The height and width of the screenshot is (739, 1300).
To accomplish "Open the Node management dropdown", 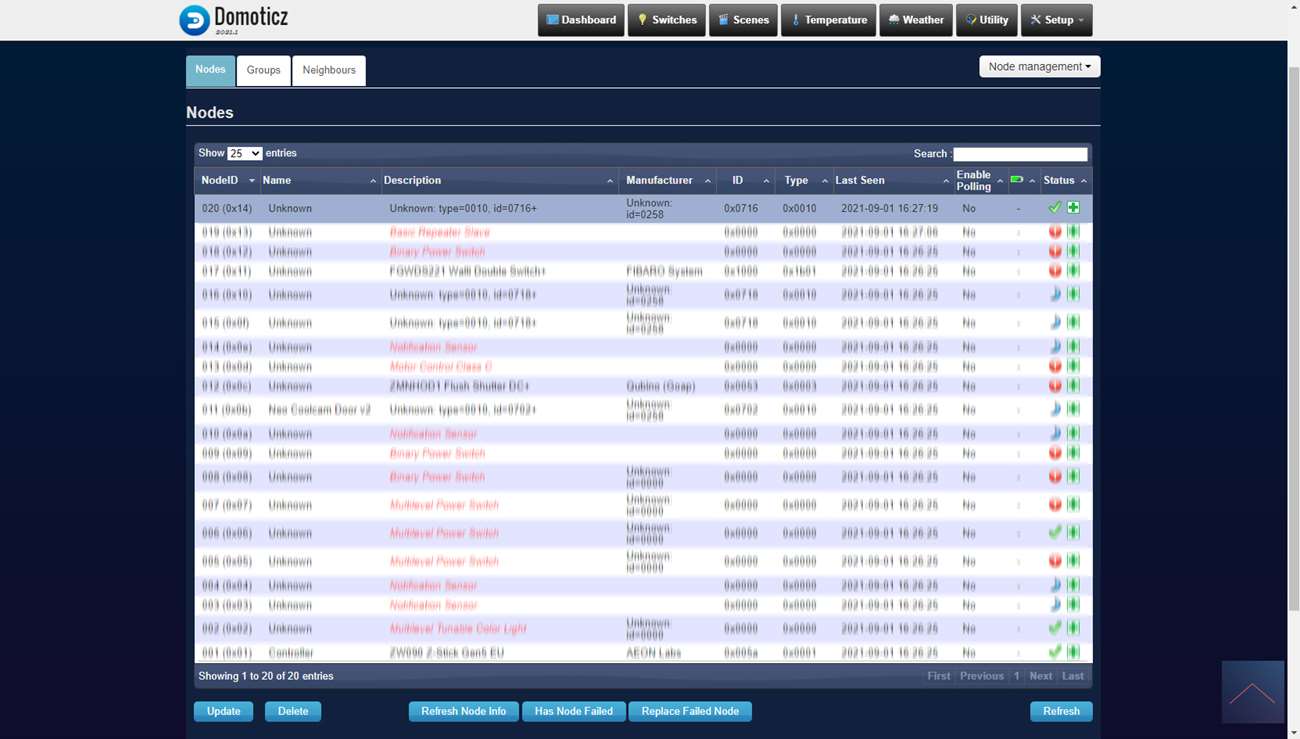I will [1039, 67].
